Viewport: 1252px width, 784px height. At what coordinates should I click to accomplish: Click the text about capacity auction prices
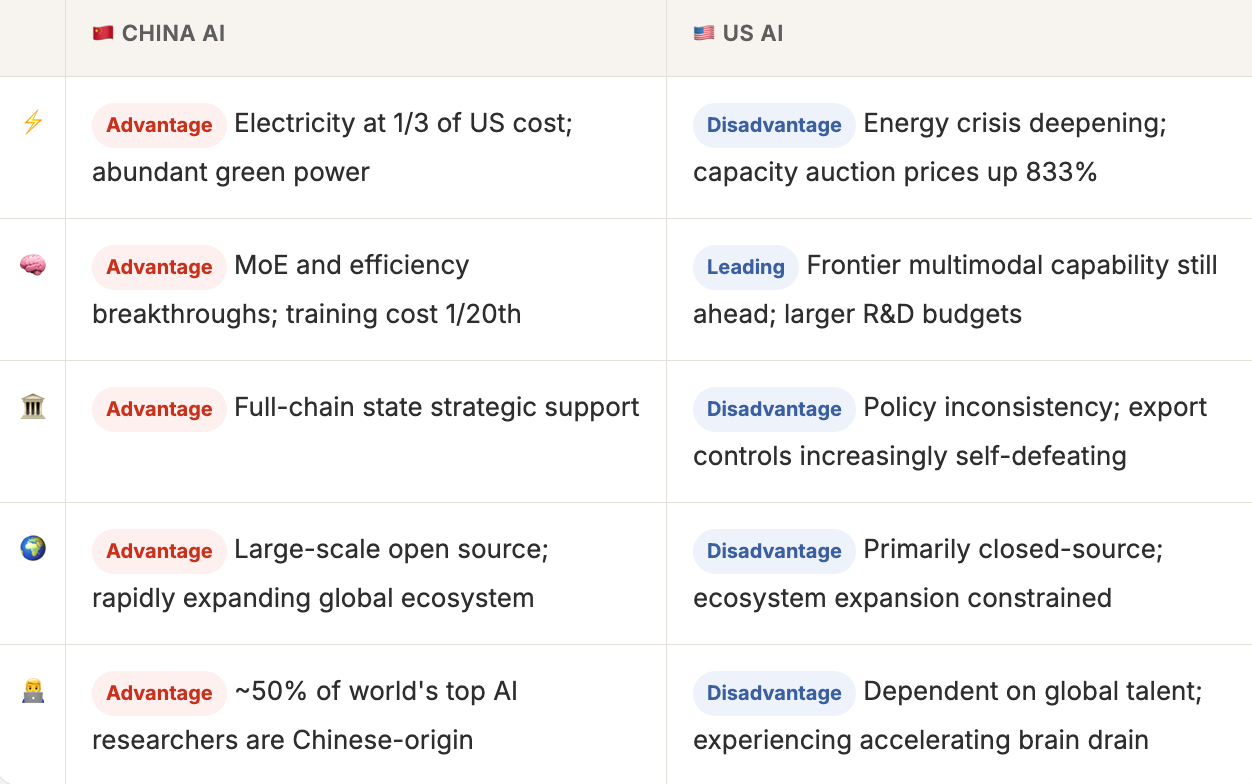[895, 172]
